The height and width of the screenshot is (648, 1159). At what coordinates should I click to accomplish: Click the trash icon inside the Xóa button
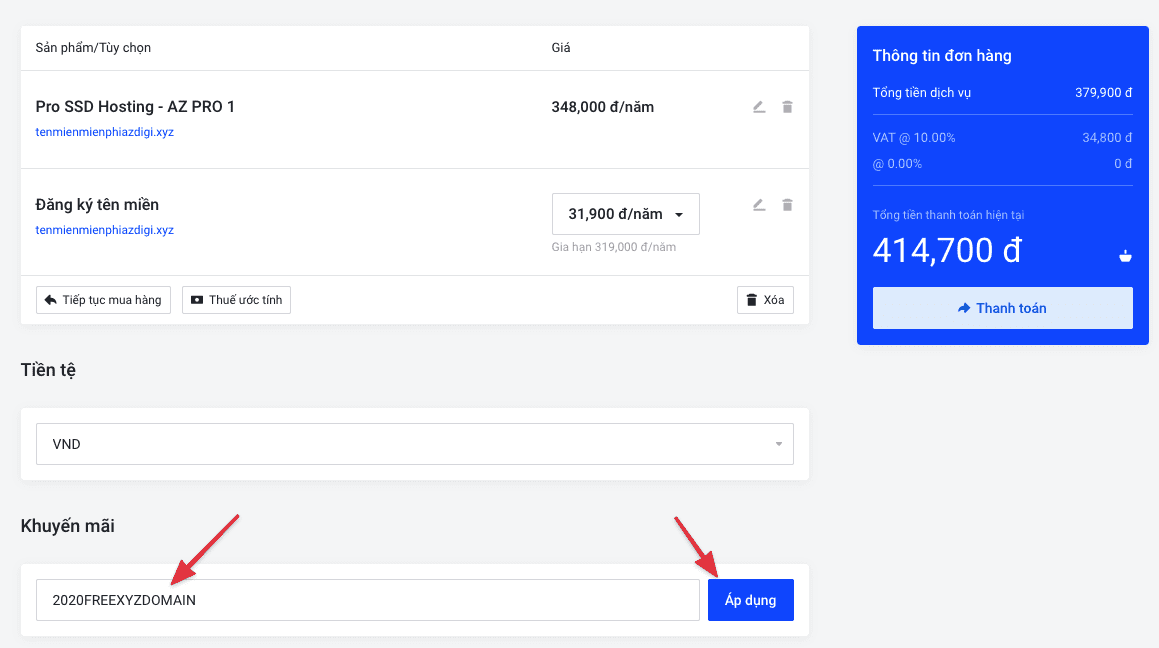point(751,300)
